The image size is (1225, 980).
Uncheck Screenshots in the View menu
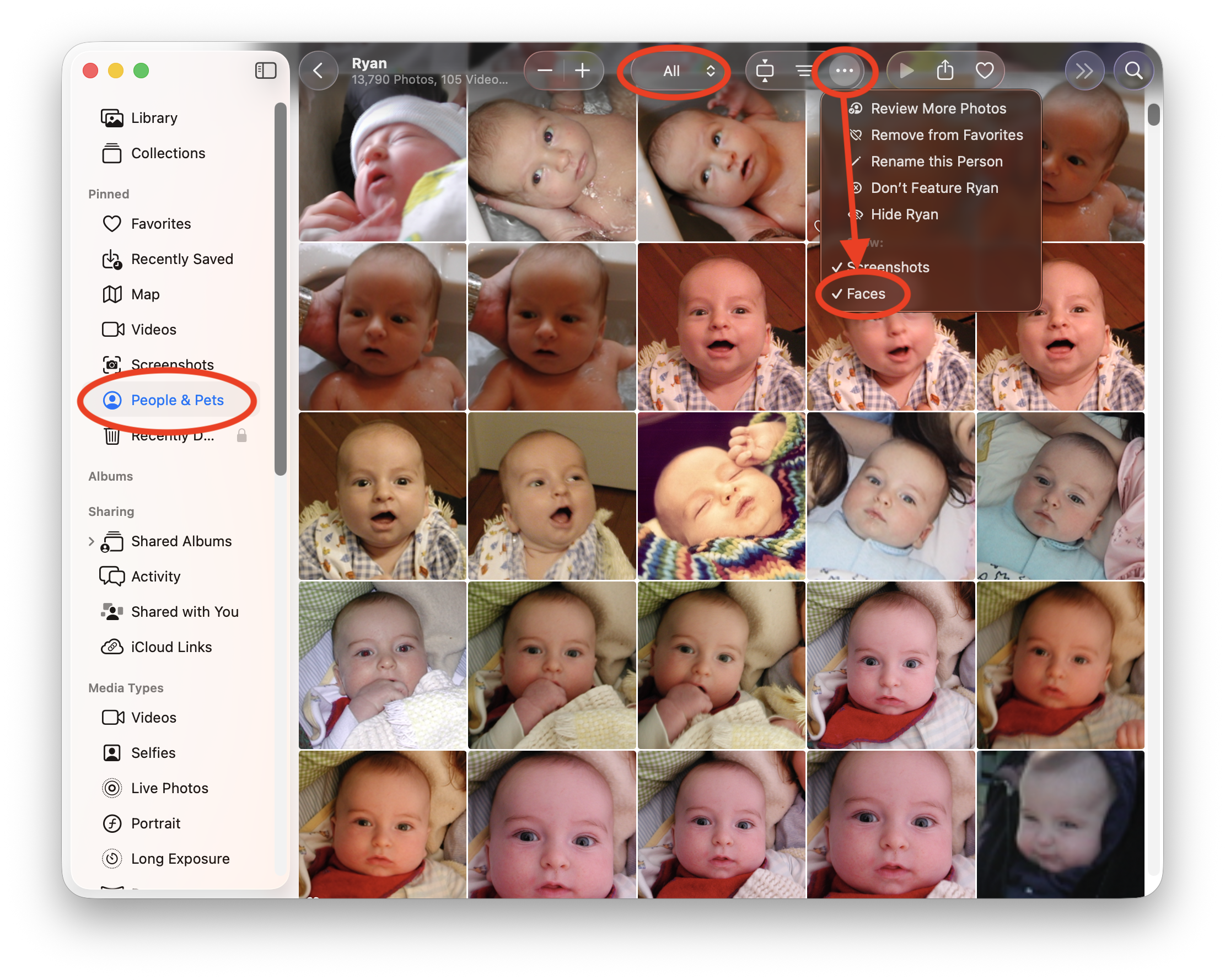click(x=888, y=267)
